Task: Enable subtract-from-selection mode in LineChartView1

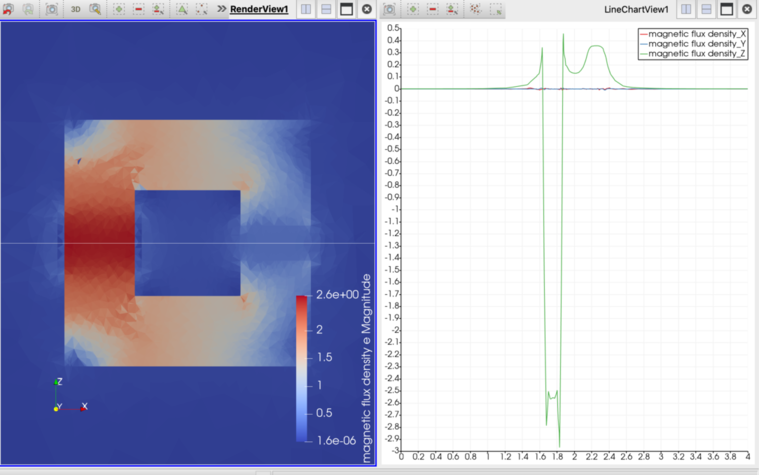Action: 433,9
